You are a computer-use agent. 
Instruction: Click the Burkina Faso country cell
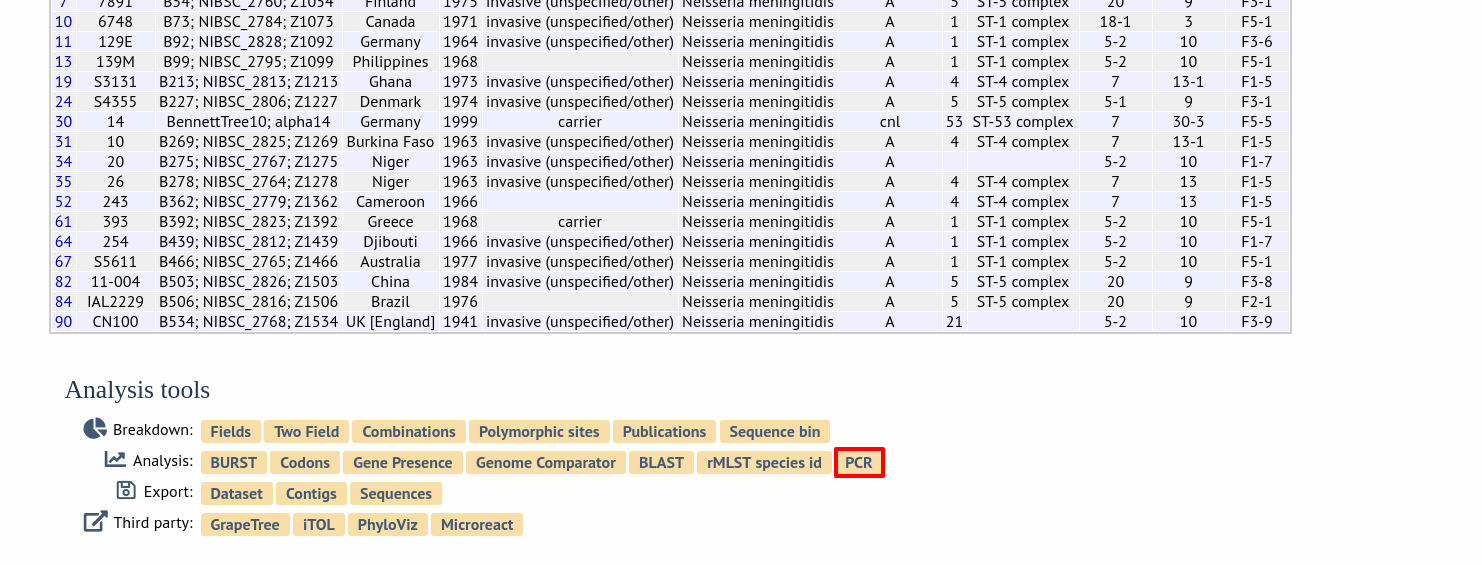tap(390, 142)
